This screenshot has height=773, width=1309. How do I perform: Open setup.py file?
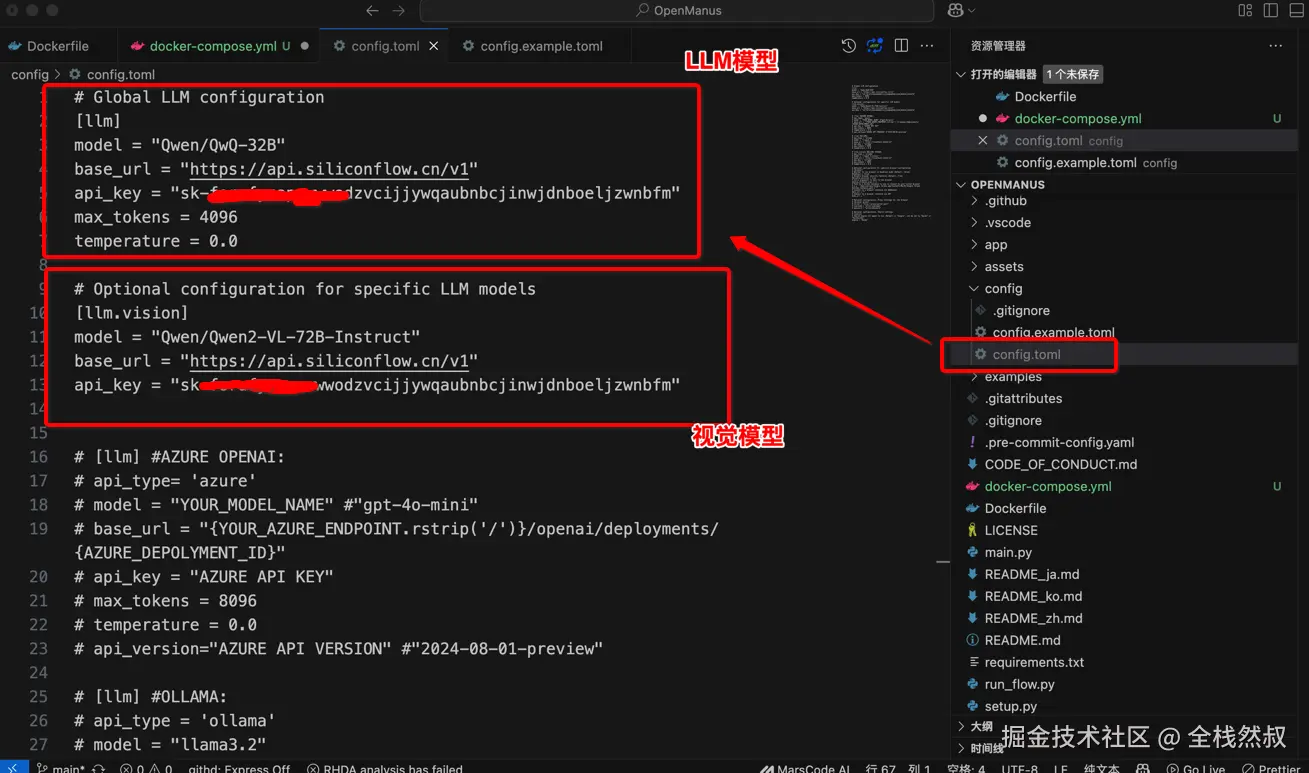coord(1010,707)
